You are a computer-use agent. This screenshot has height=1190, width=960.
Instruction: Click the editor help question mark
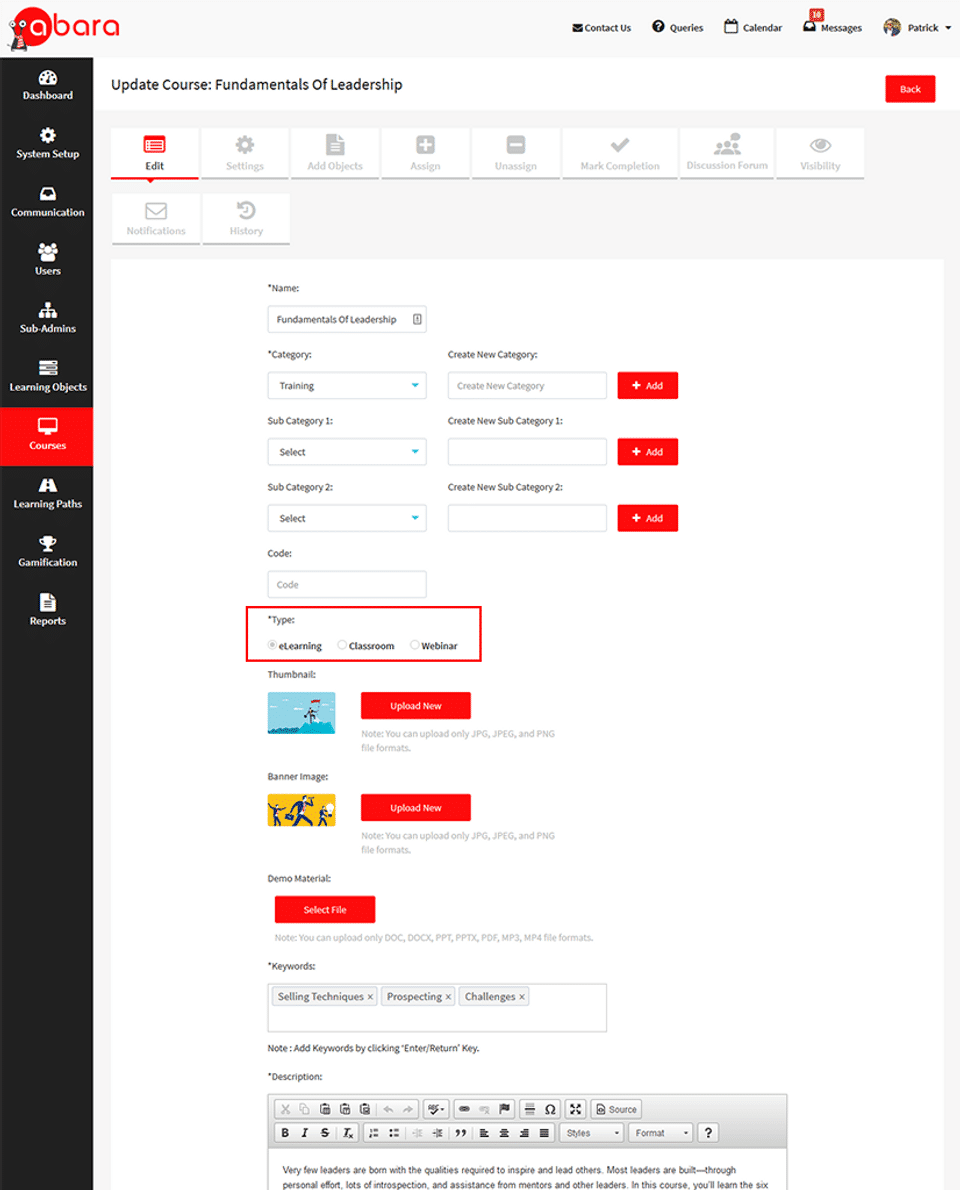708,1132
